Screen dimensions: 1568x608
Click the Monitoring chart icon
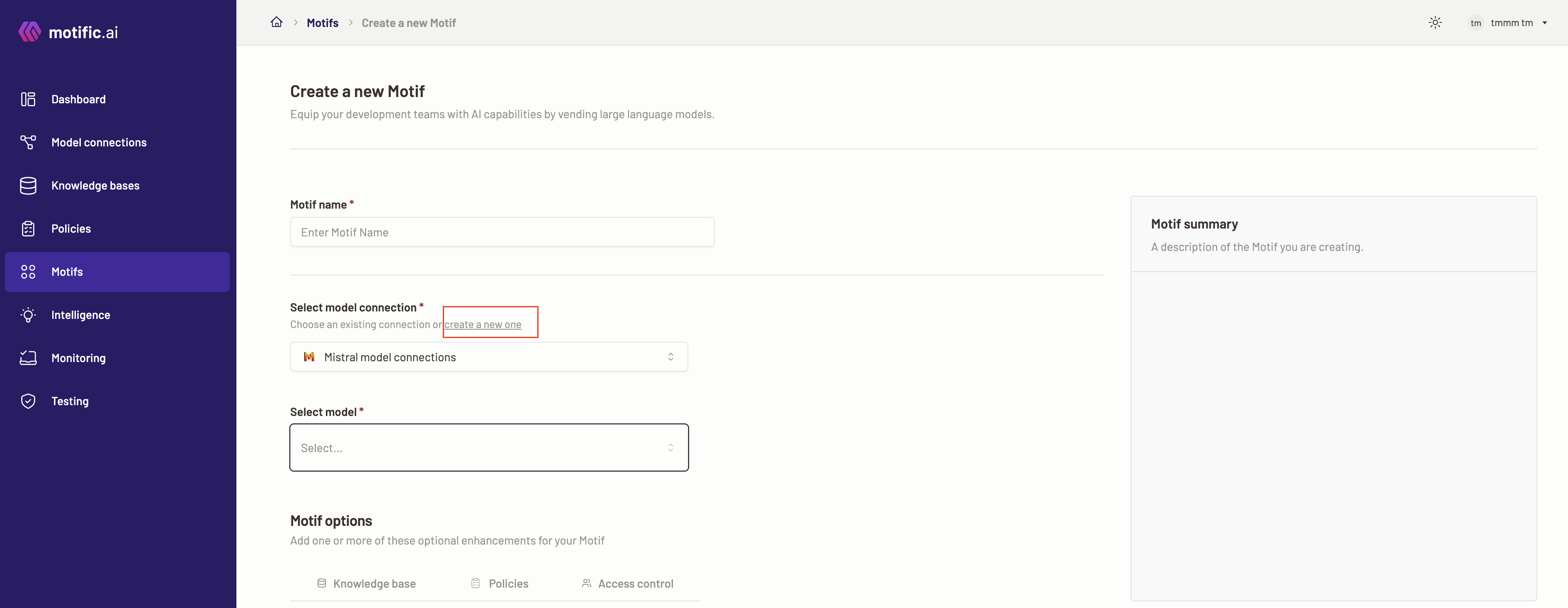(28, 358)
